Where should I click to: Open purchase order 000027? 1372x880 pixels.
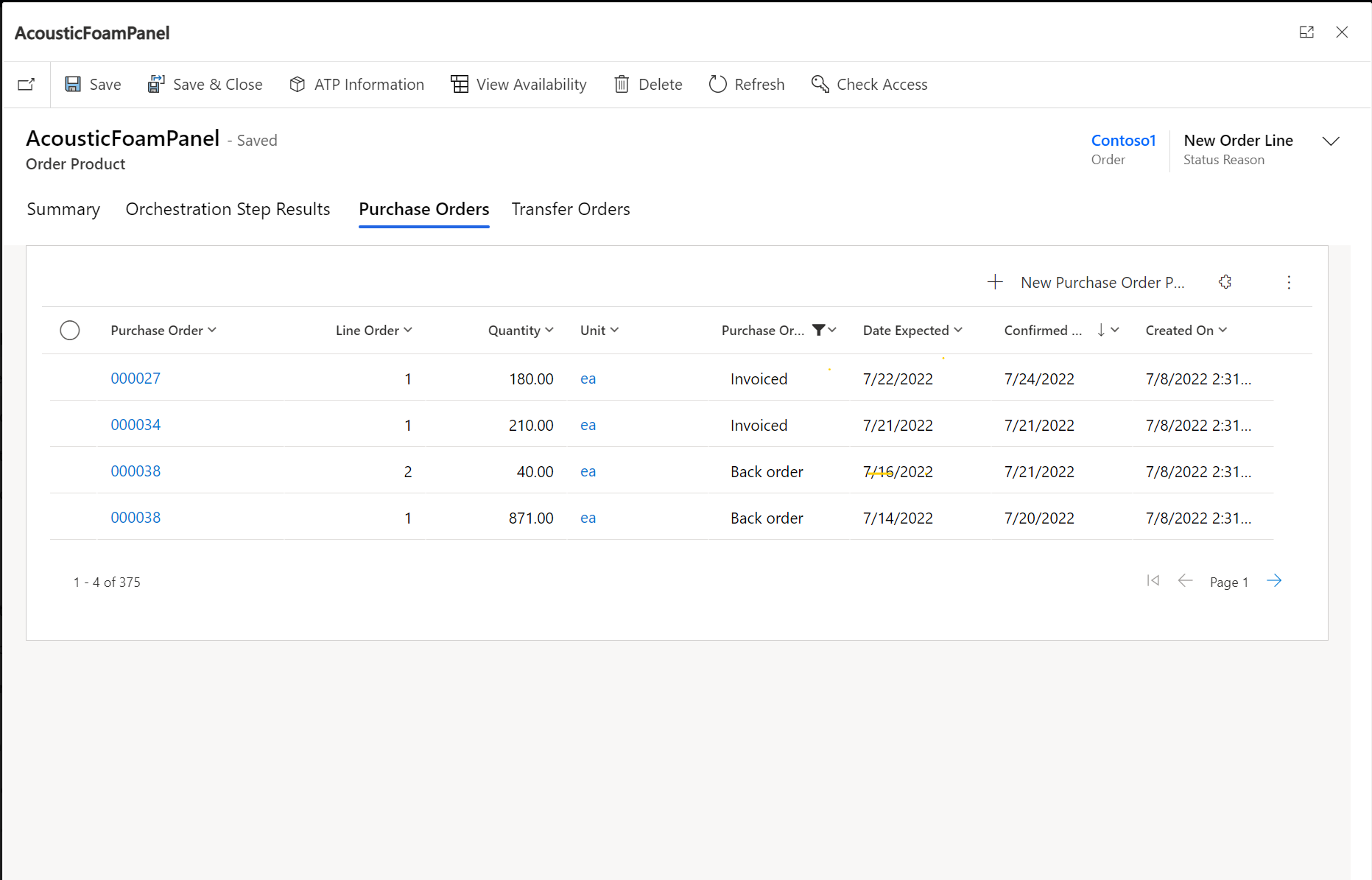(136, 378)
